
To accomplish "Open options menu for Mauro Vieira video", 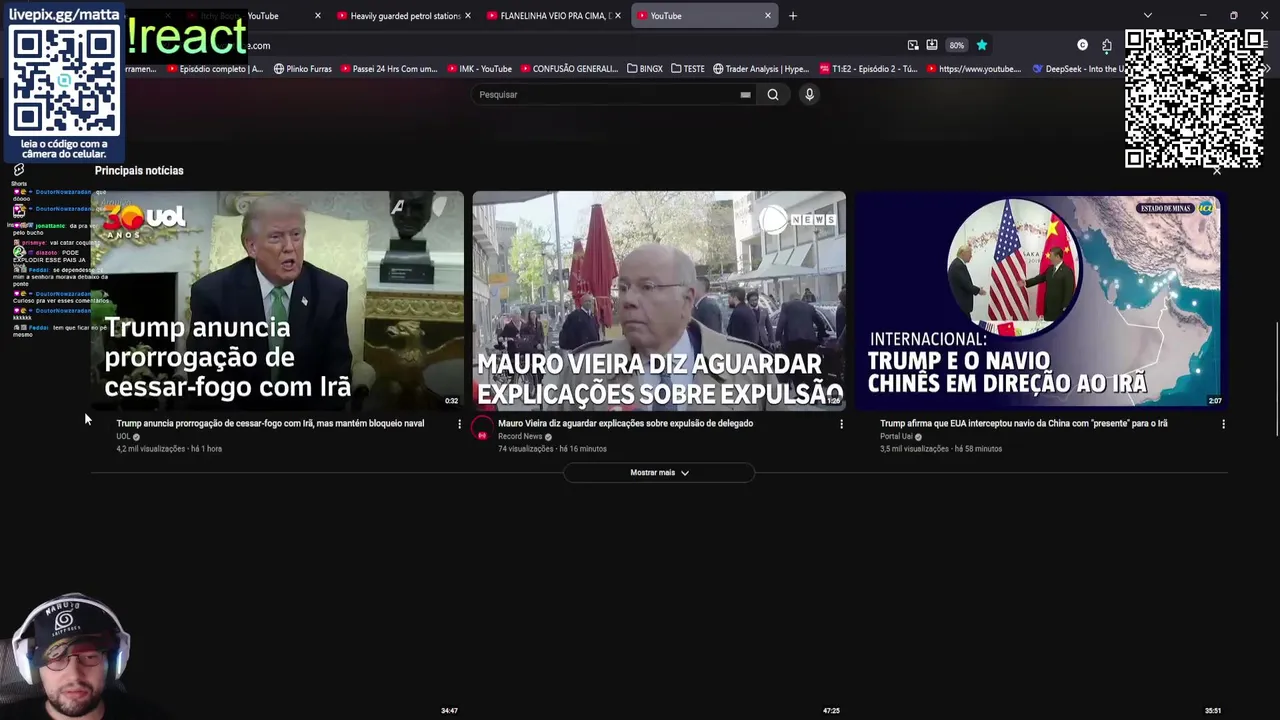I will click(x=841, y=424).
